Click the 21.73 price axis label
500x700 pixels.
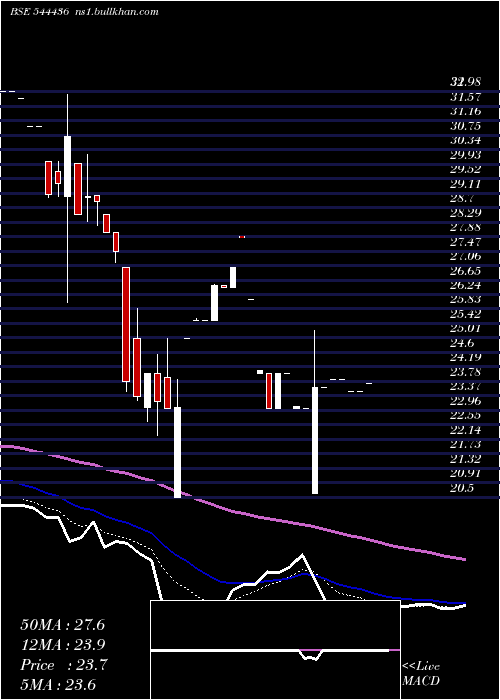pos(465,444)
